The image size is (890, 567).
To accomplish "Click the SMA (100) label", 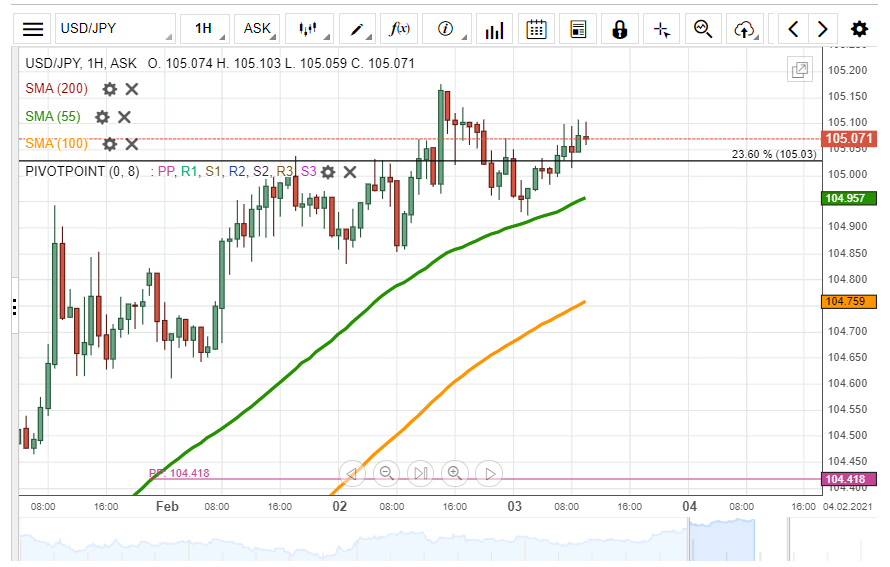I will click(57, 144).
